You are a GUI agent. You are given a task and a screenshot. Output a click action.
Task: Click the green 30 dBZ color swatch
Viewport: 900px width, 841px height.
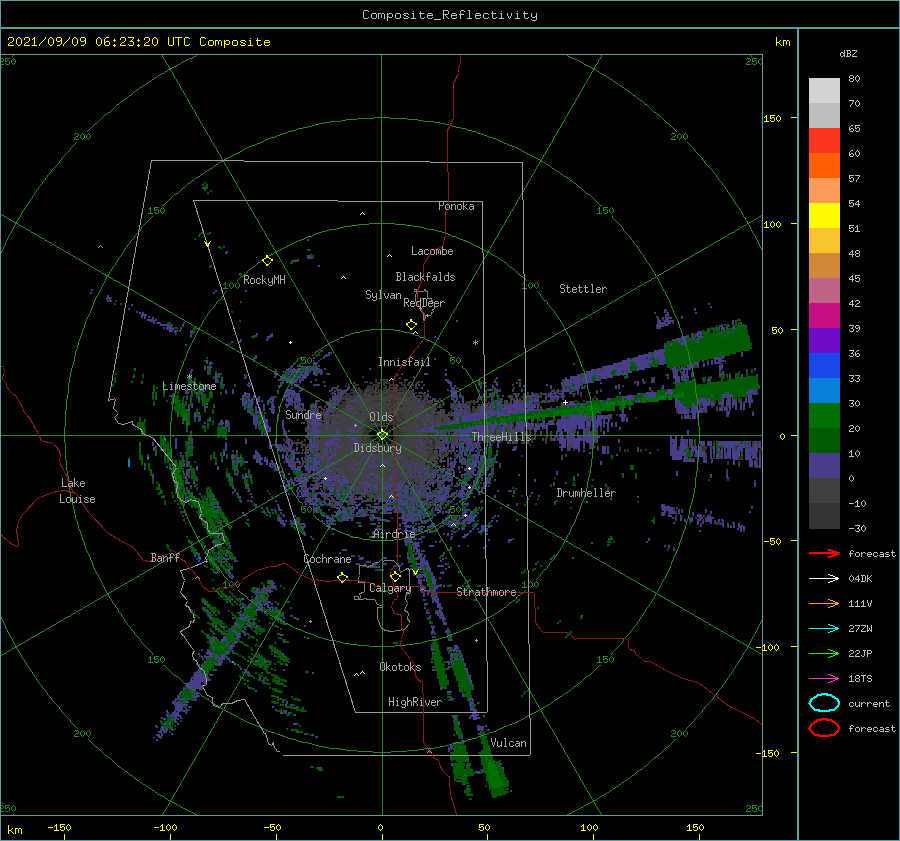(824, 416)
